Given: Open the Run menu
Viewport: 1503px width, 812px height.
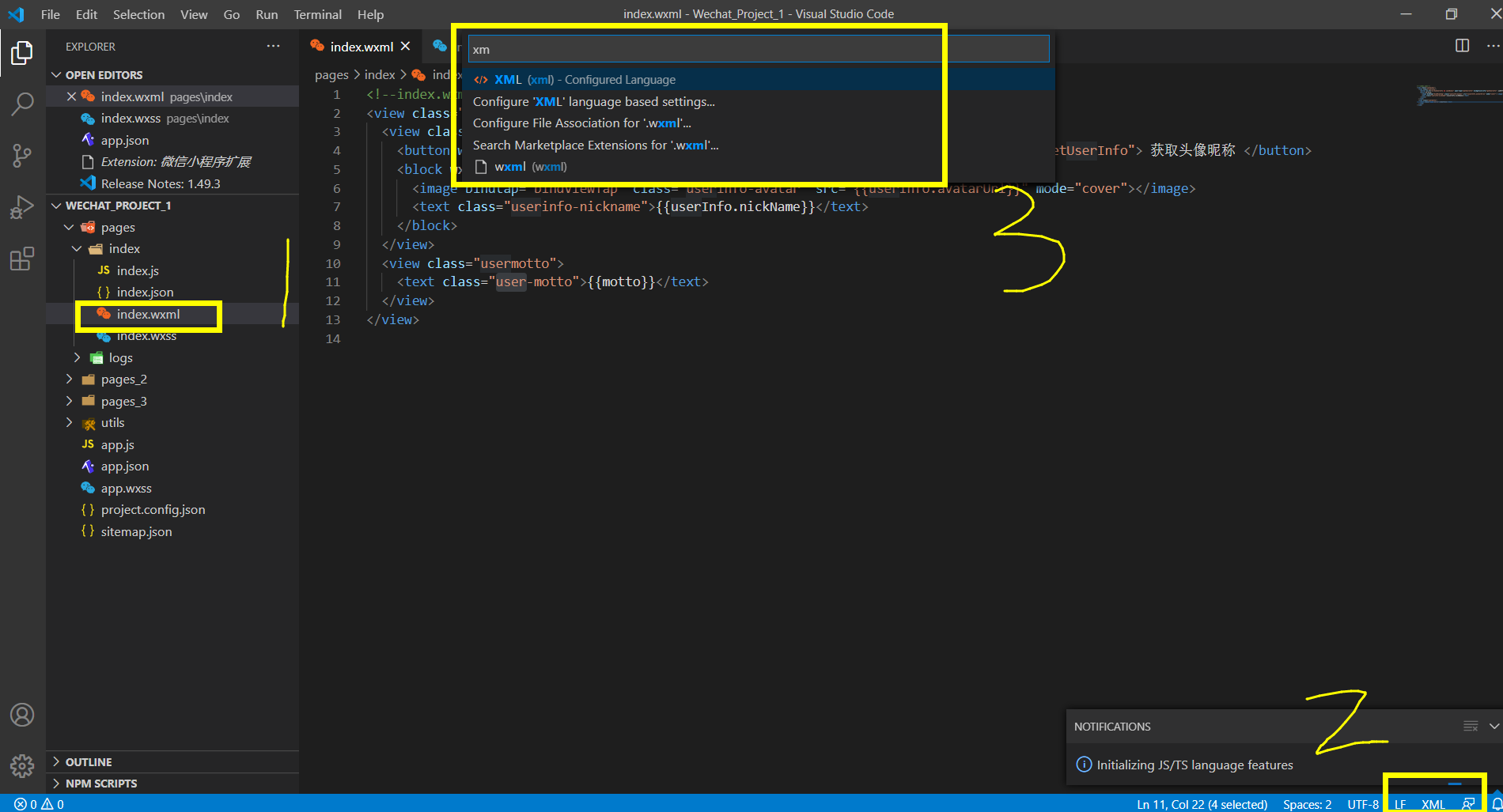Looking at the screenshot, I should 267,14.
